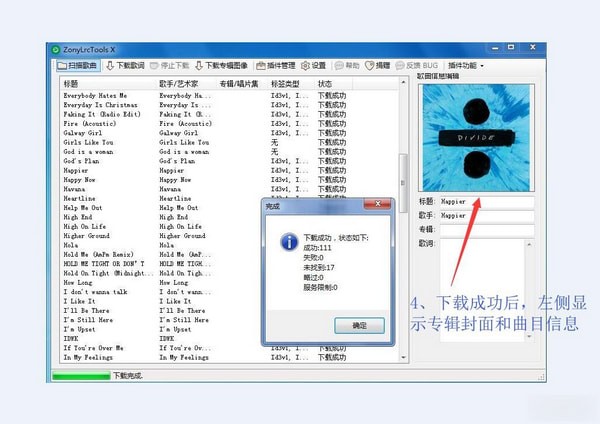The width and height of the screenshot is (600, 424).
Task: Select the Happier song row
Action: [x=230, y=171]
